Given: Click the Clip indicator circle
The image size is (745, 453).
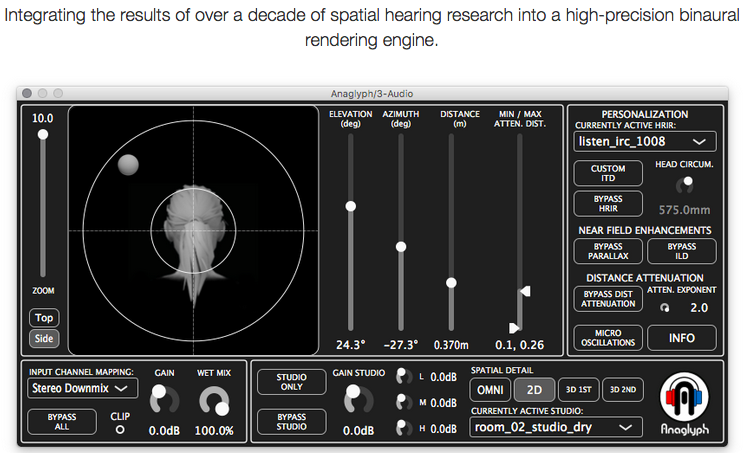Looking at the screenshot, I should click(120, 430).
